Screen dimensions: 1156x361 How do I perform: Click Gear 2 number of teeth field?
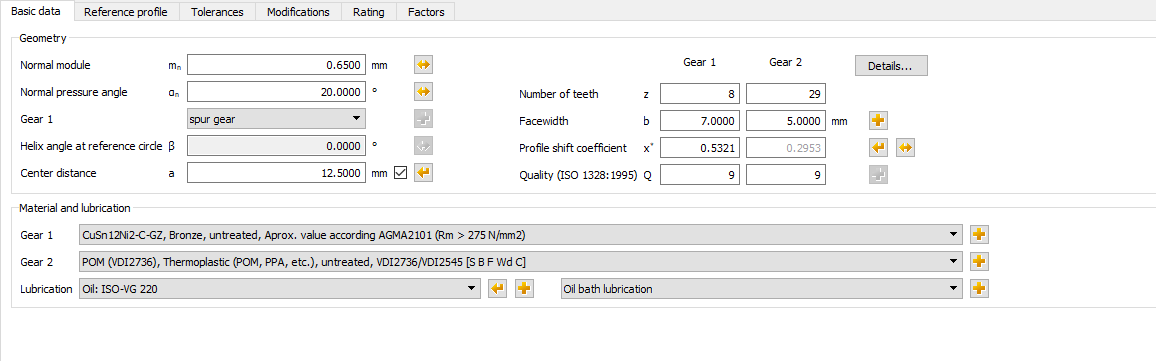click(786, 94)
